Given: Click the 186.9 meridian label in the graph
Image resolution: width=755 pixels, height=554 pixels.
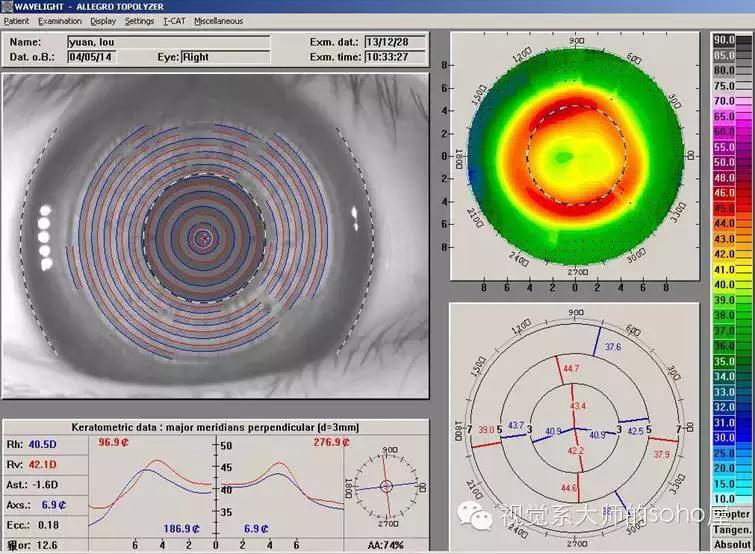Looking at the screenshot, I should (x=182, y=528).
